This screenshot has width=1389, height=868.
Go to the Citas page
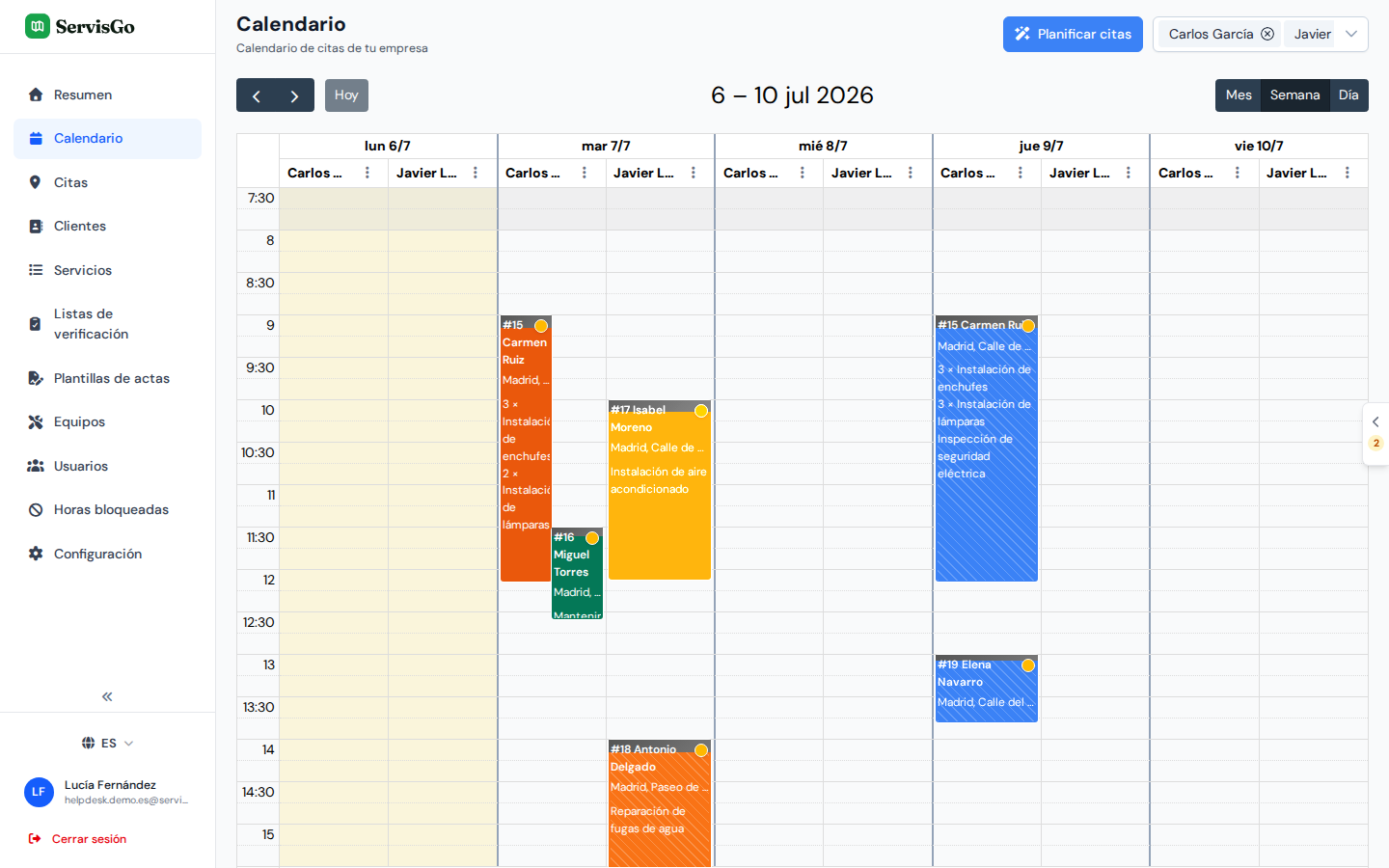pyautogui.click(x=107, y=182)
